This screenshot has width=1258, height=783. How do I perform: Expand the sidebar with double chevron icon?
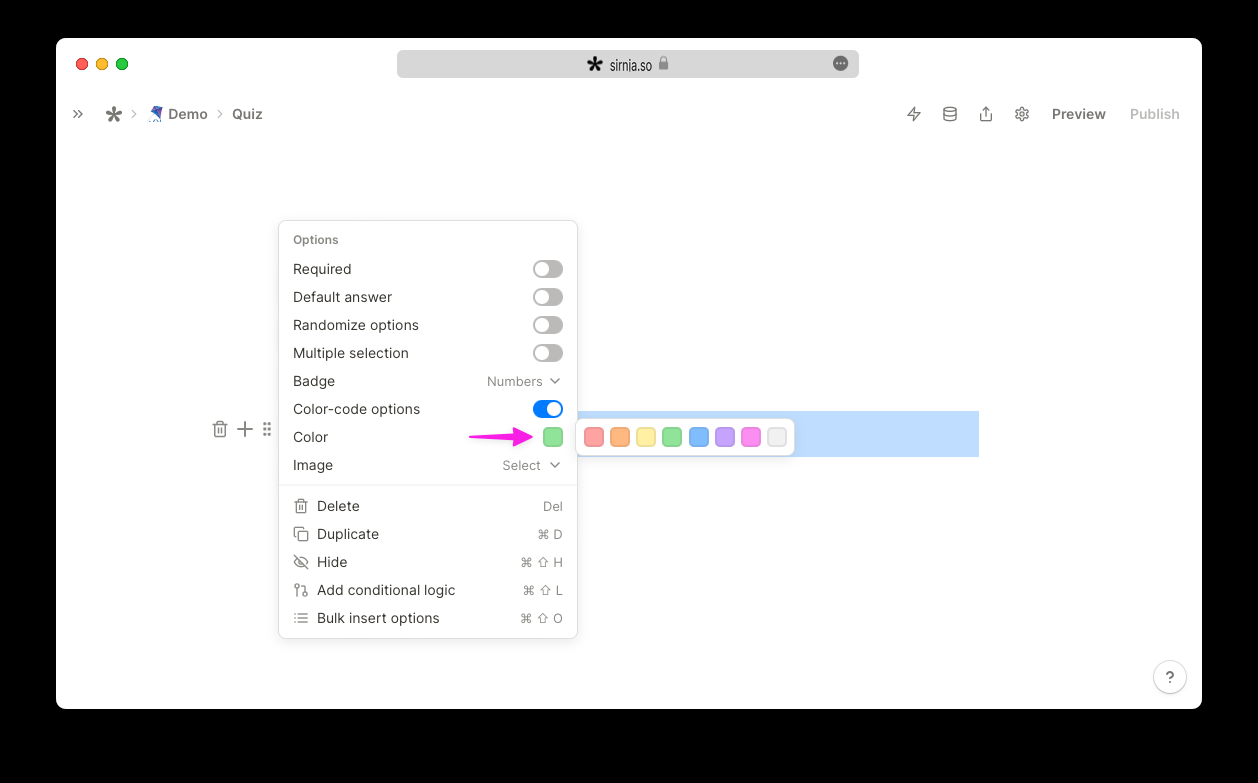click(x=78, y=114)
